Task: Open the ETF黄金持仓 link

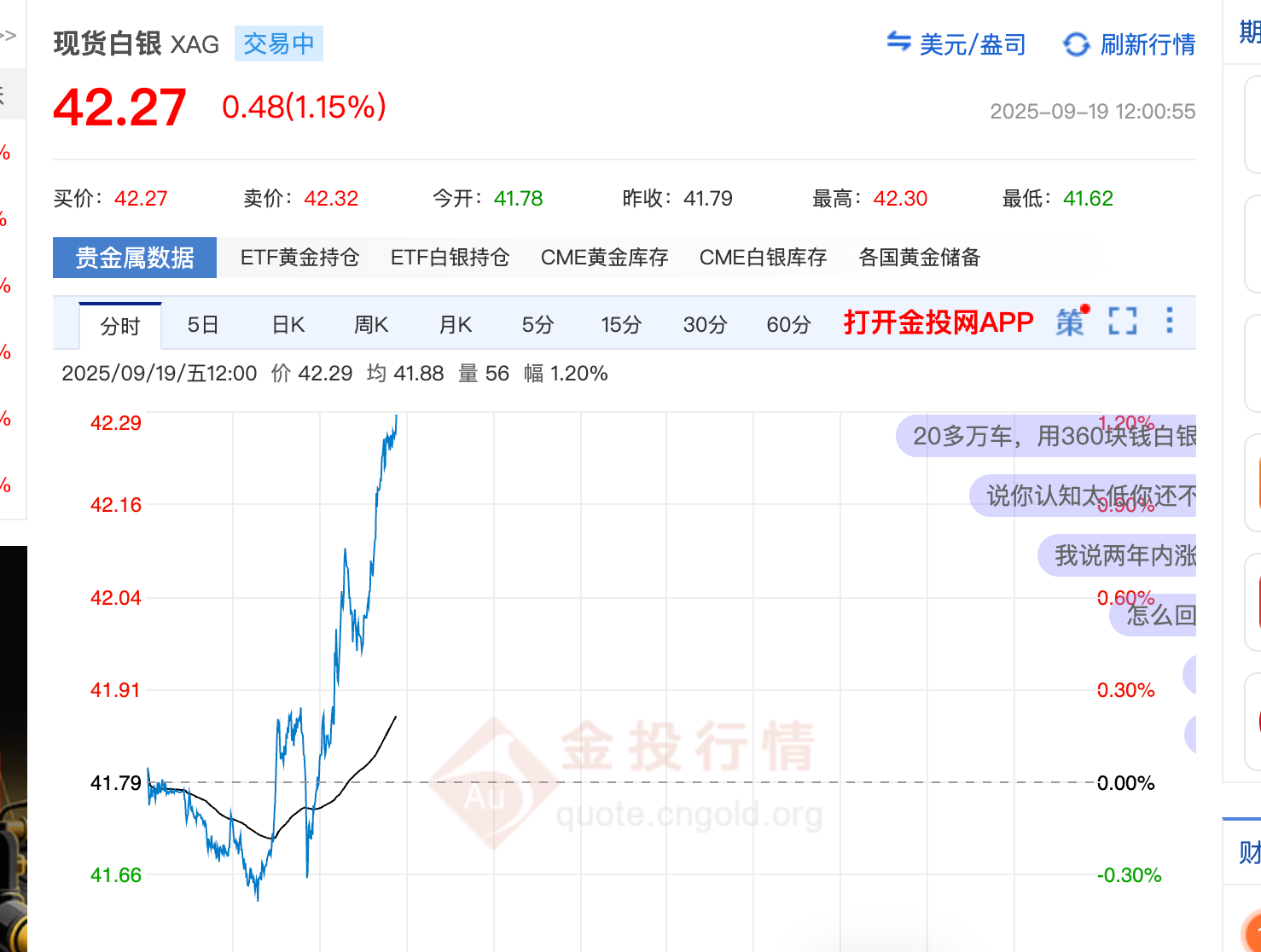Action: pos(299,258)
